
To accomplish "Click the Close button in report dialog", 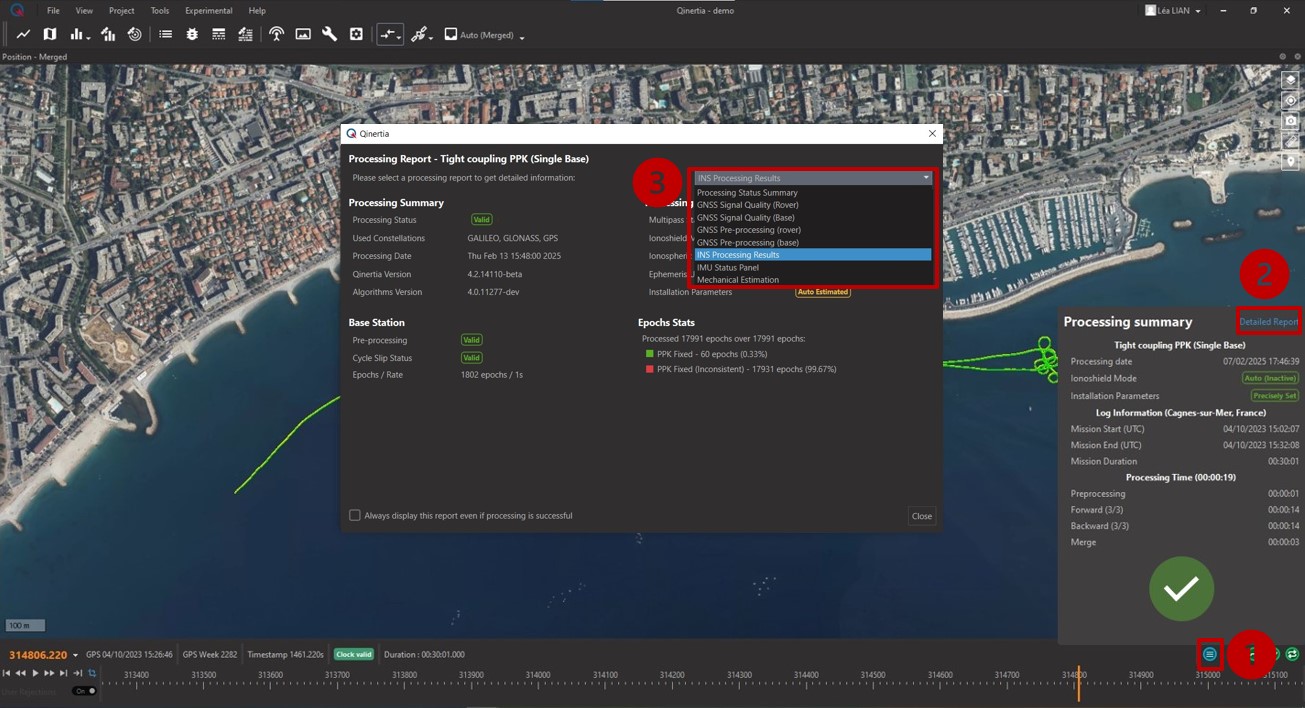I will (x=921, y=516).
